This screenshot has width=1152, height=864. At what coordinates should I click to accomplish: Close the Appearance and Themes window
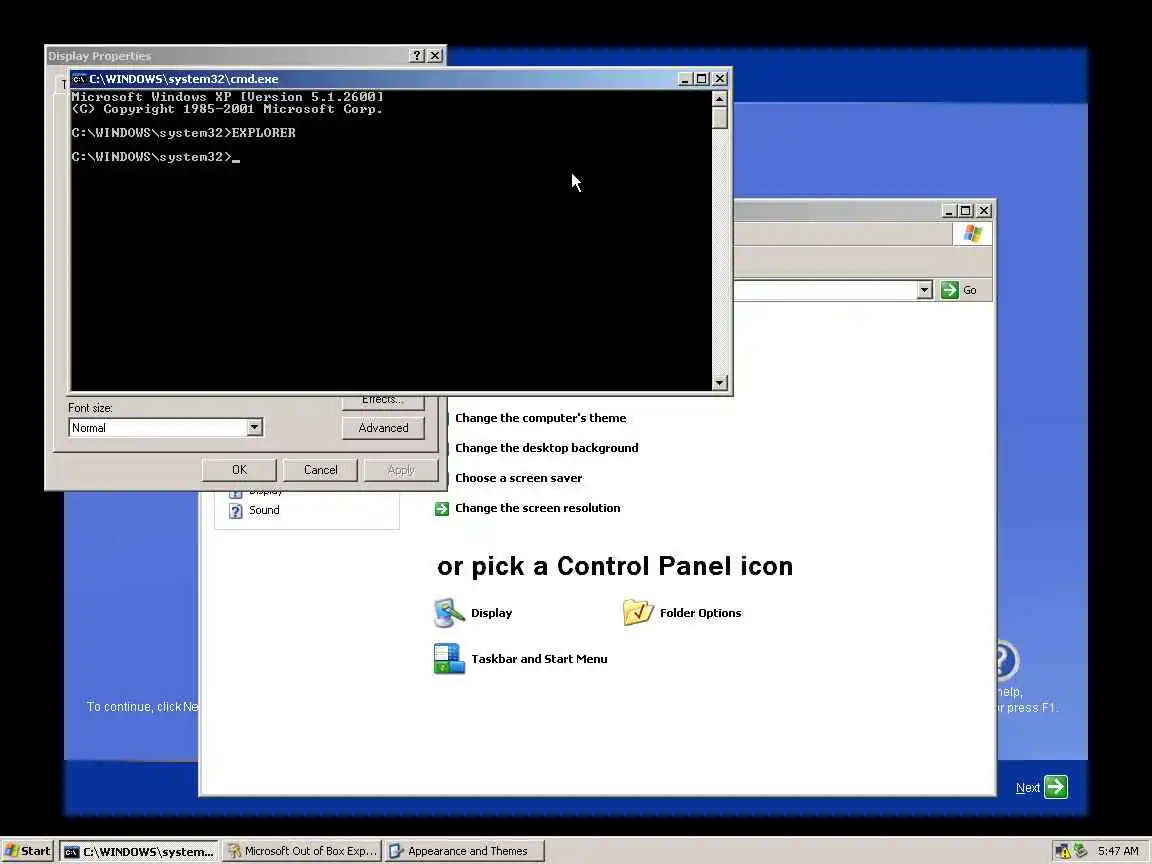(984, 211)
